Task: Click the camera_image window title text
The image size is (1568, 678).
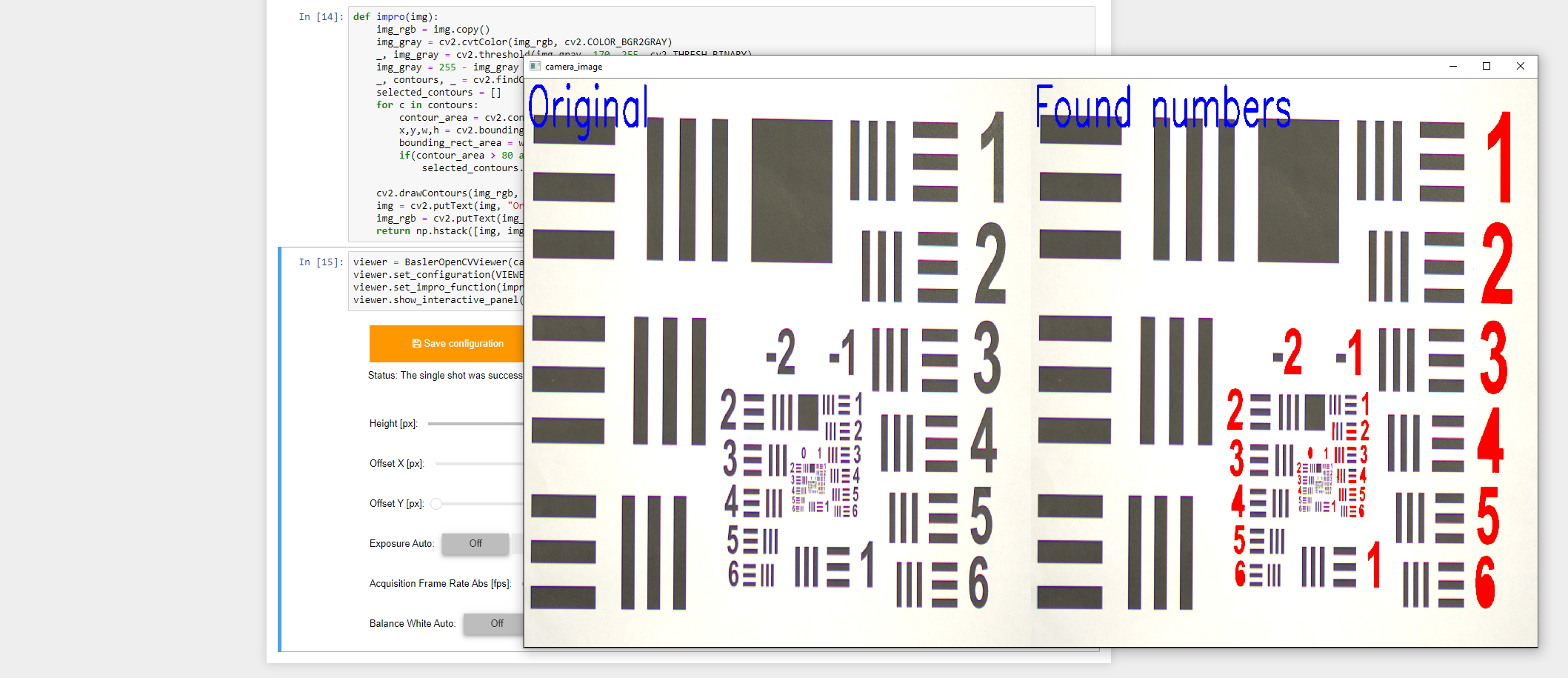Action: pos(574,67)
